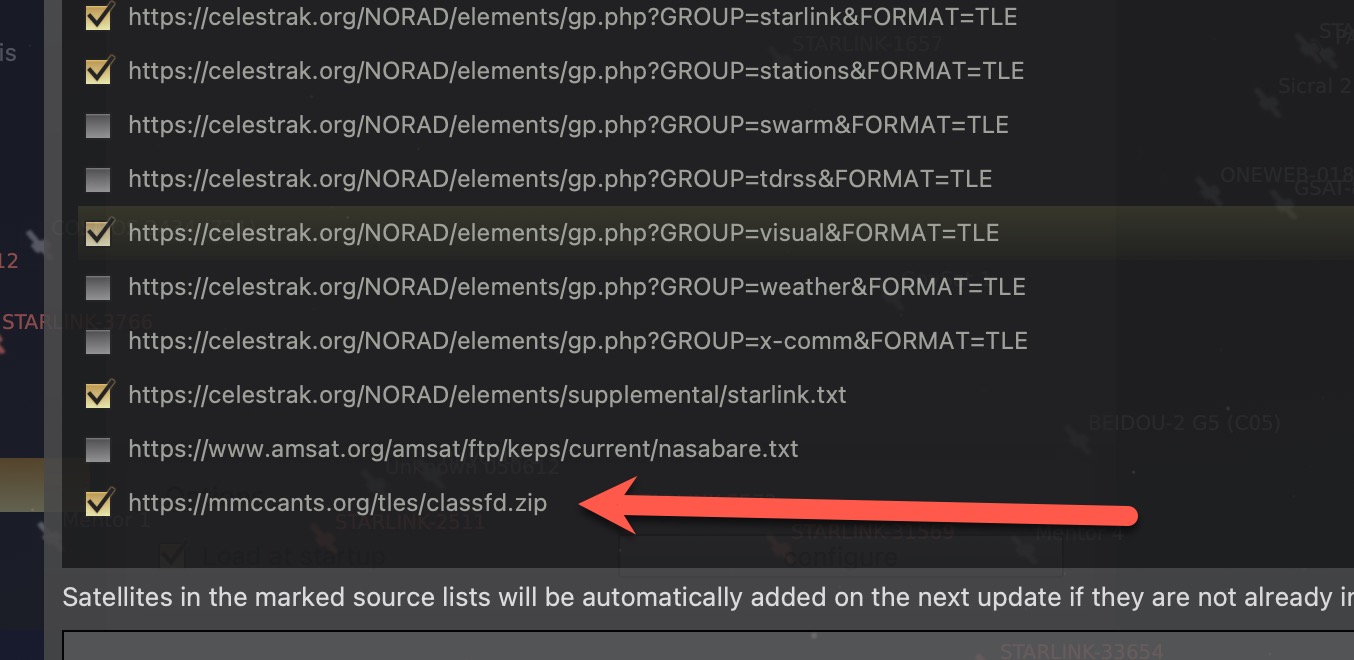The image size is (1354, 660).
Task: Enable the tdrss group source checkbox
Action: point(98,180)
